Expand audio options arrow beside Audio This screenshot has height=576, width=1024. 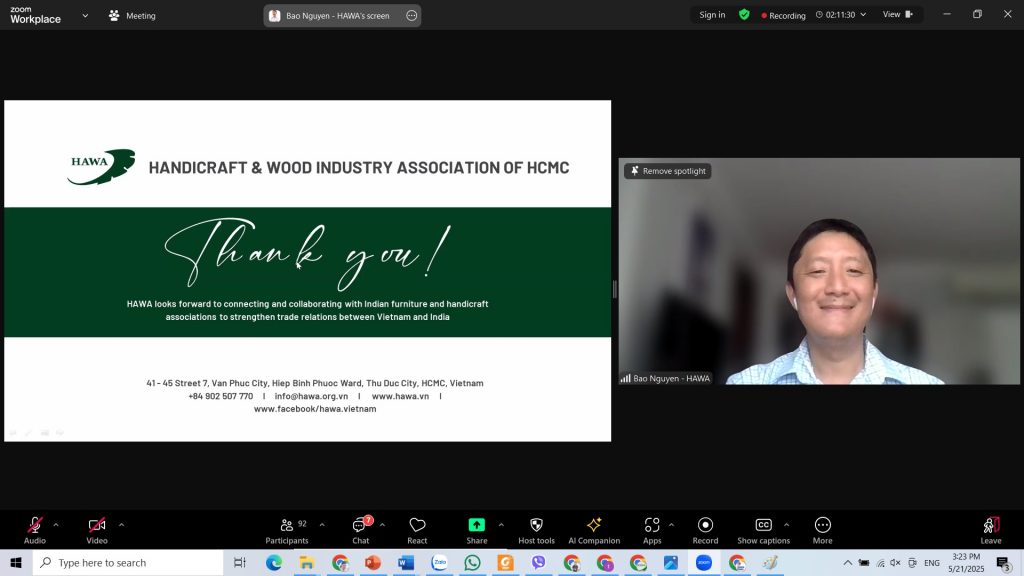coord(56,524)
